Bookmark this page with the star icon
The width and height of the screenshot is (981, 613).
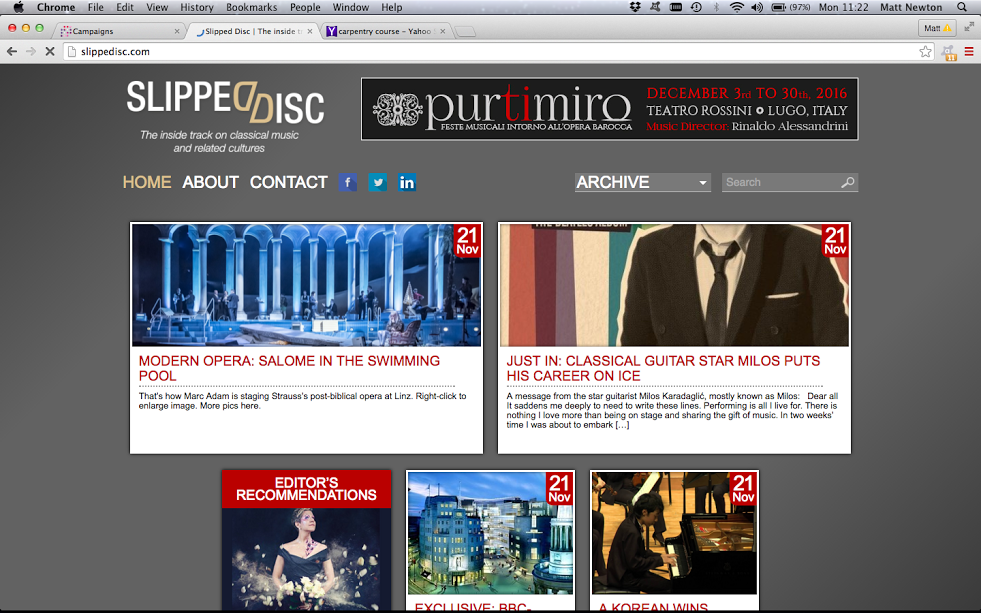(925, 52)
